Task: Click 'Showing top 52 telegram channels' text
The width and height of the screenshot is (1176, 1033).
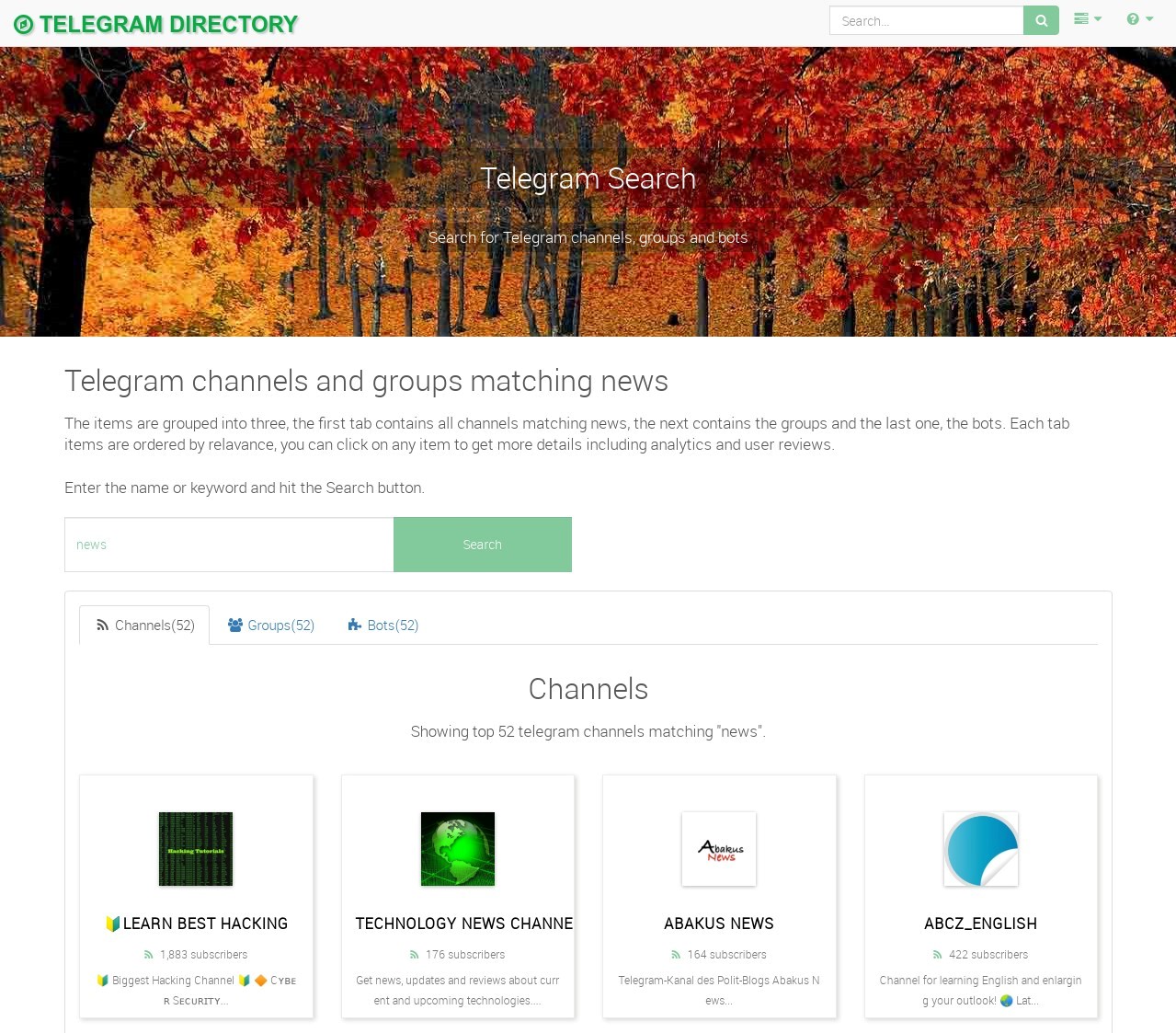Action: point(588,731)
